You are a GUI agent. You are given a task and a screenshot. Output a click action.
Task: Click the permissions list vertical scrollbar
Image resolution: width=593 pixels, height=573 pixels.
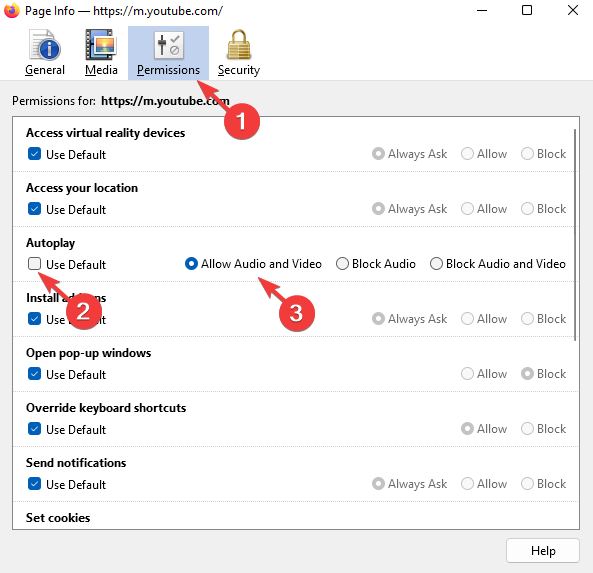click(575, 234)
